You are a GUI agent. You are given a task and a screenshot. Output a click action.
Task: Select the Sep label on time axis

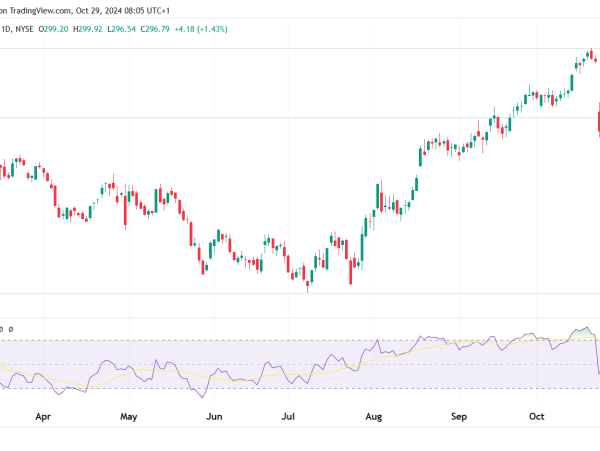pyautogui.click(x=459, y=417)
